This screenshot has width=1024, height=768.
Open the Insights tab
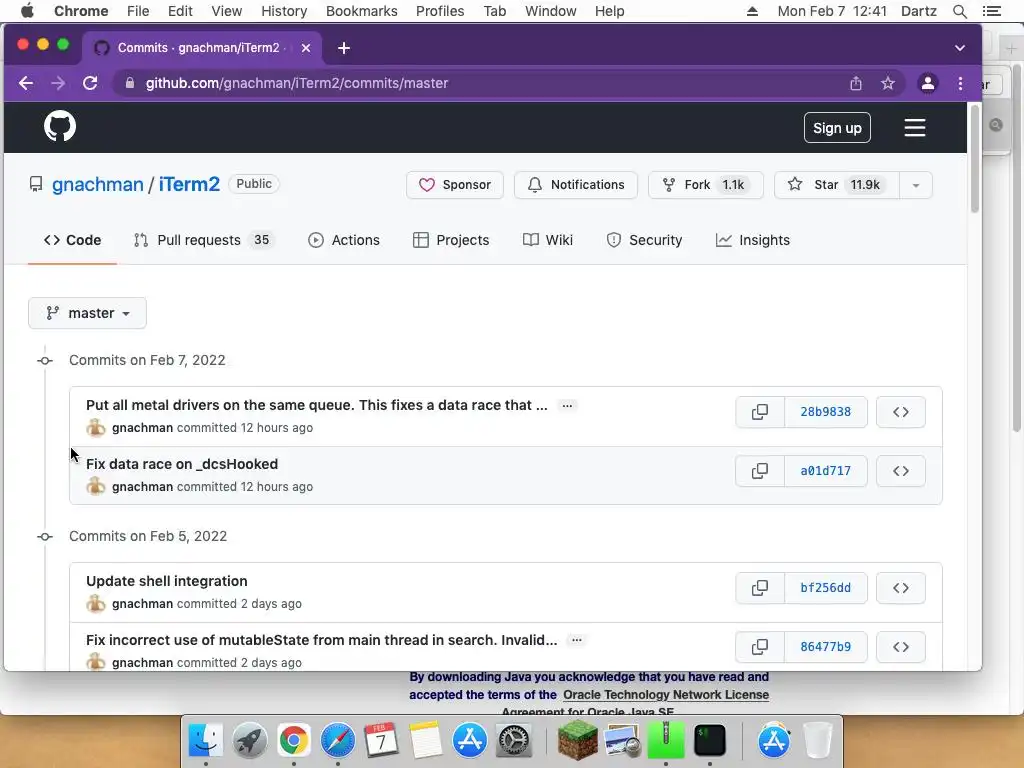[x=753, y=240]
